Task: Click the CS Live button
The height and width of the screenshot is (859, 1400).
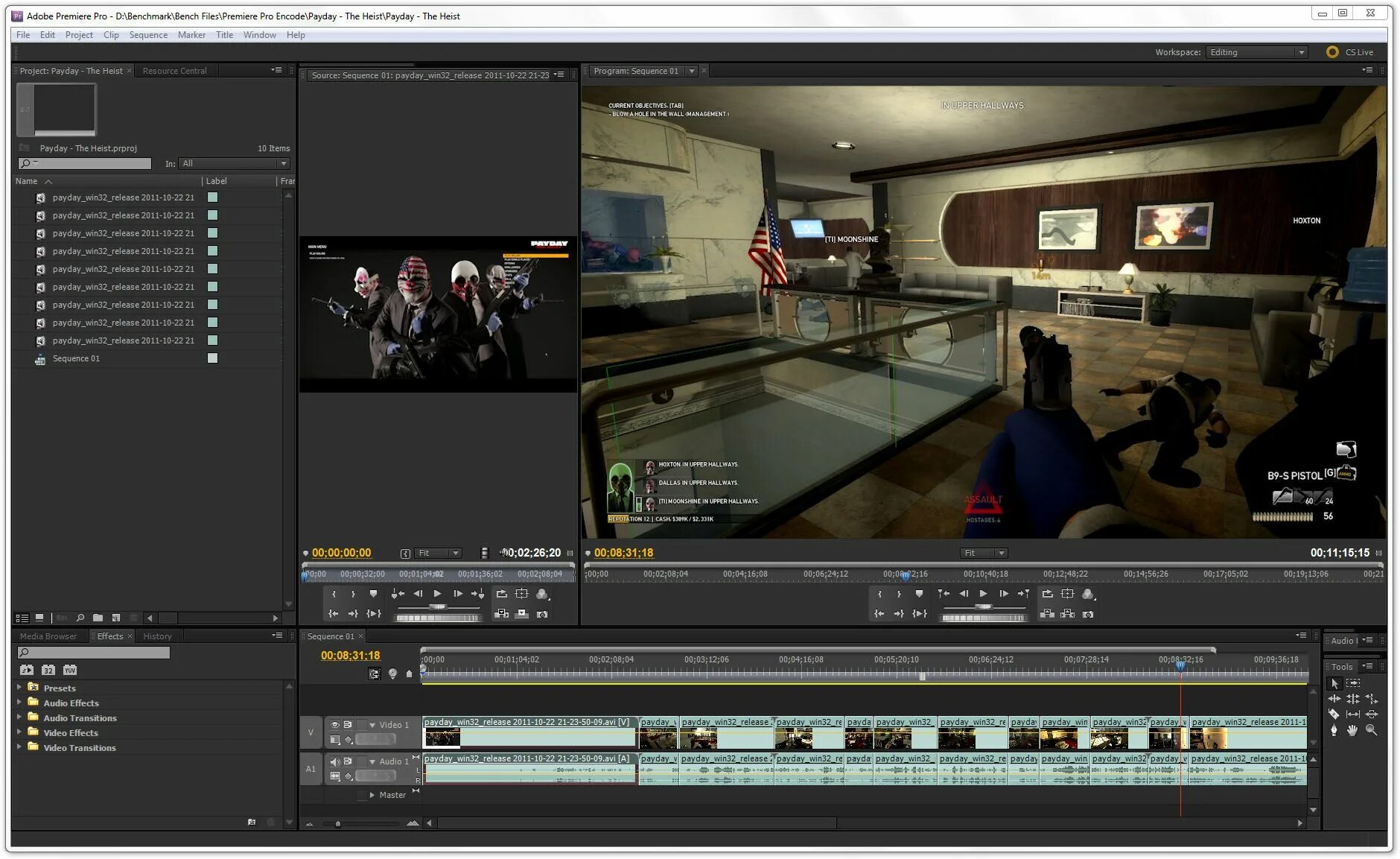Action: pos(1350,52)
